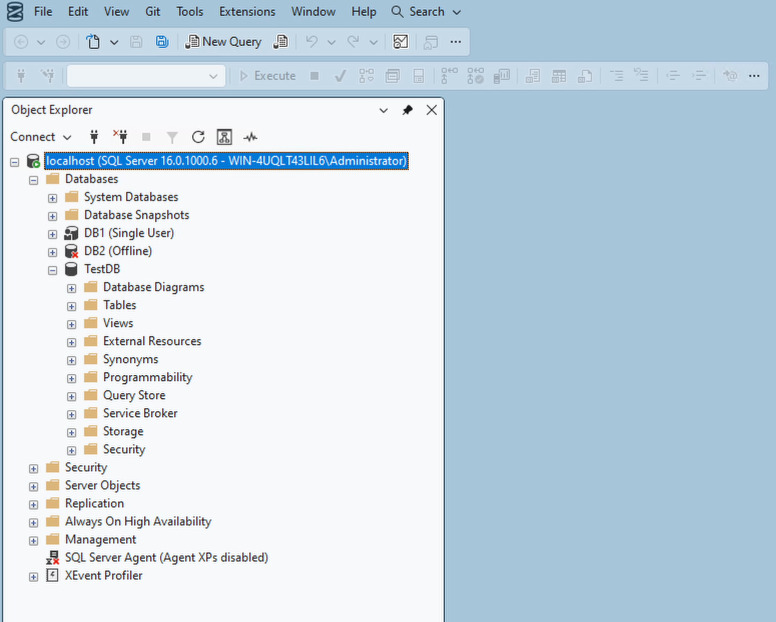The height and width of the screenshot is (622, 776).
Task: Select the Programmability folder
Action: 147,377
